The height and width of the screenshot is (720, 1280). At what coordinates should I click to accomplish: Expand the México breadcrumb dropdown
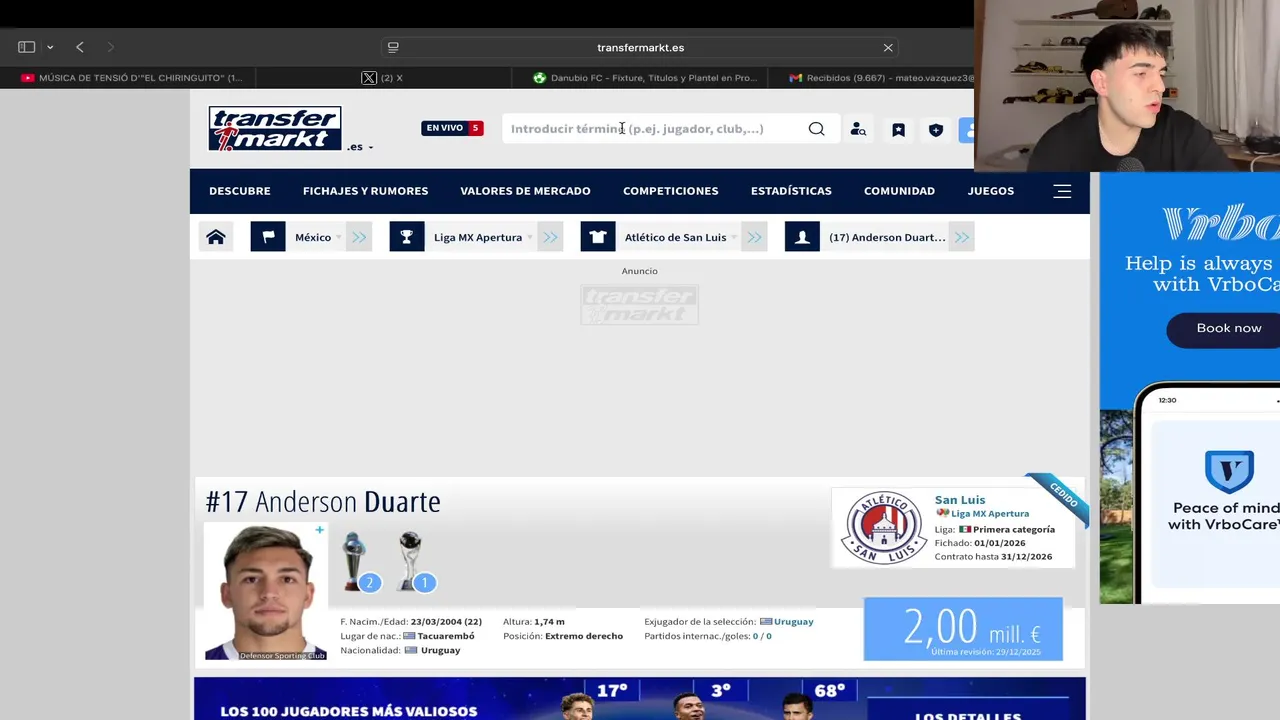point(338,238)
